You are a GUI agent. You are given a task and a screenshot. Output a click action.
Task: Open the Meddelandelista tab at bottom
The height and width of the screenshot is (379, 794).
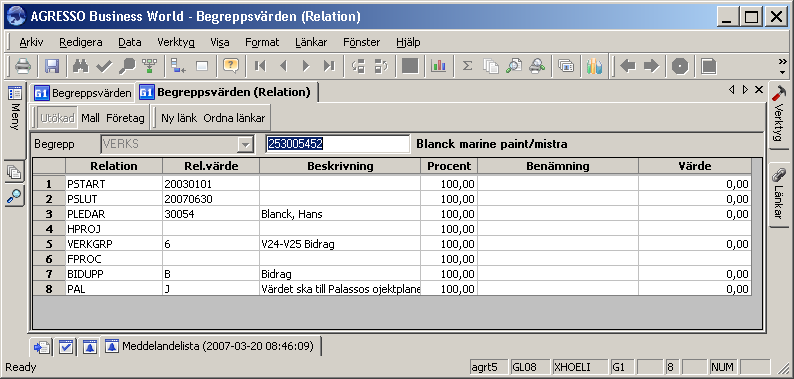tap(210, 347)
